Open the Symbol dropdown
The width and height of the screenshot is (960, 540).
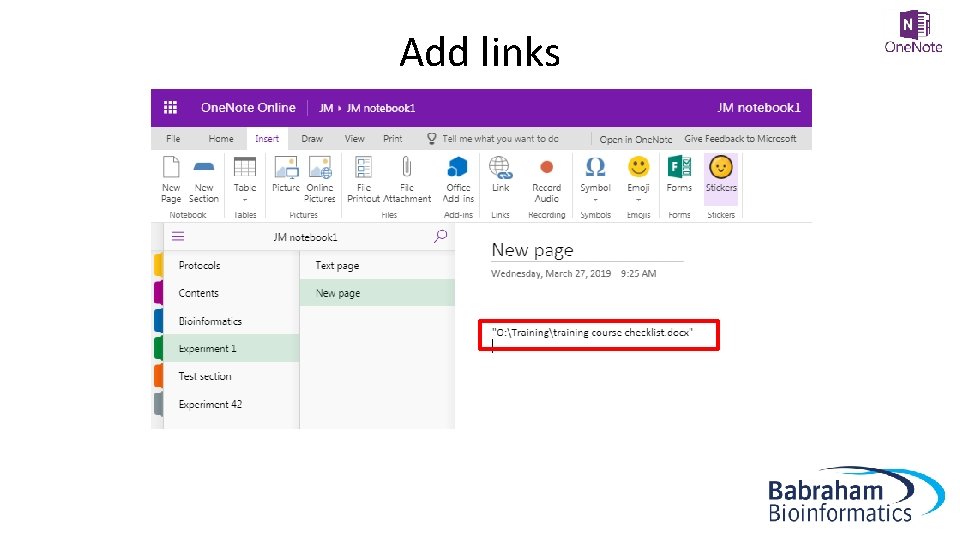click(x=595, y=179)
